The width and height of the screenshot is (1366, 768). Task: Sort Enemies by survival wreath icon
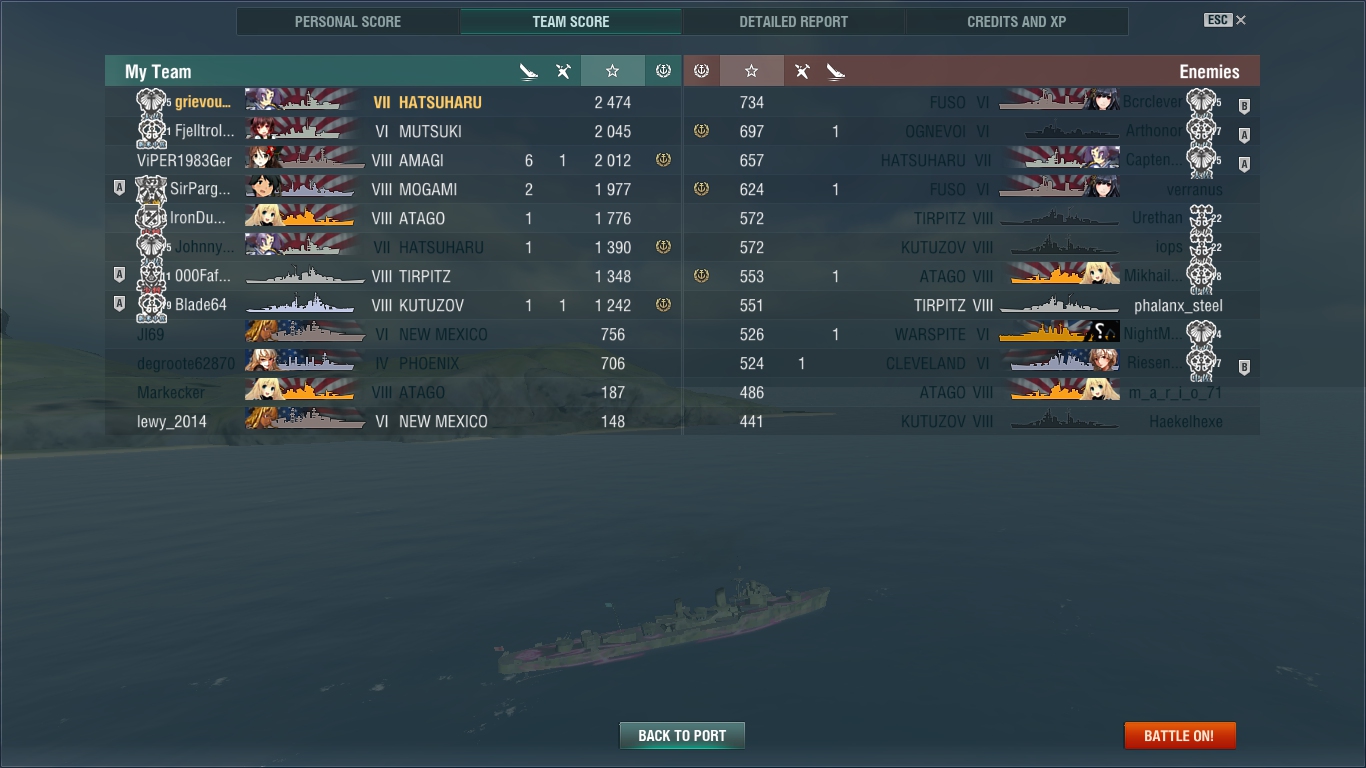point(701,71)
